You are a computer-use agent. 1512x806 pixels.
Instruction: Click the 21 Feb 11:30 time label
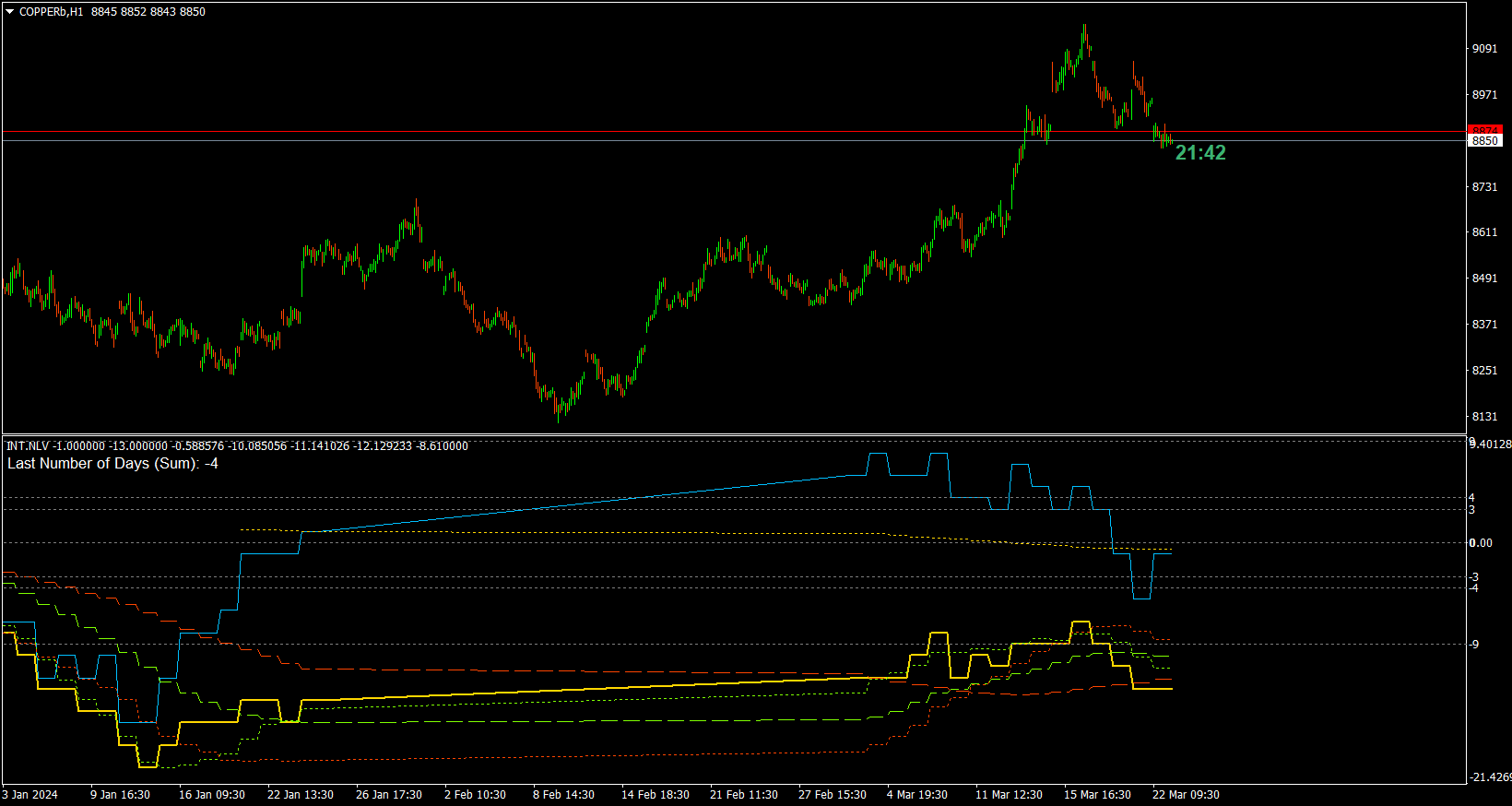[744, 795]
